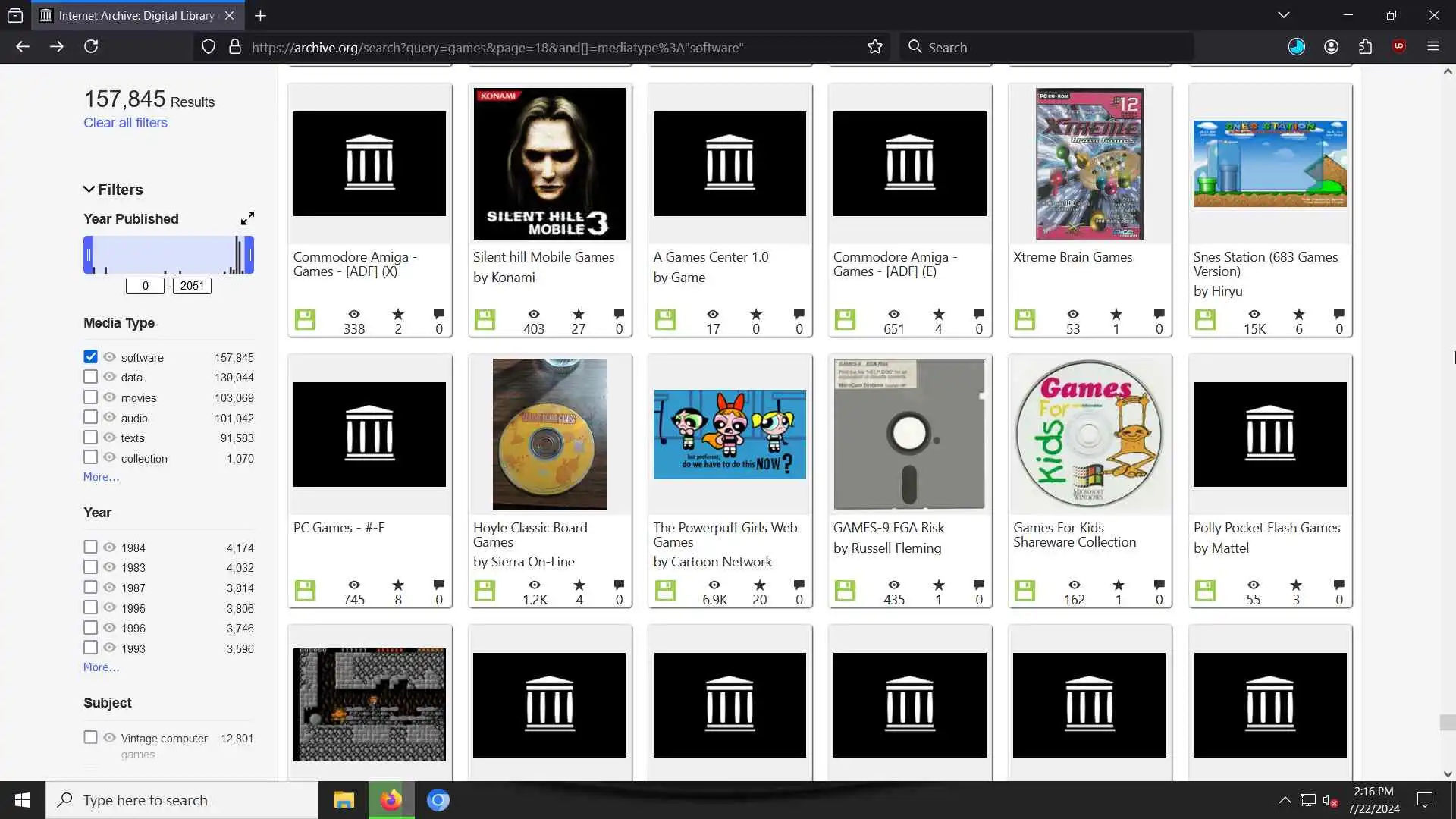Image resolution: width=1456 pixels, height=819 pixels.
Task: Hide the 1984 year filter with the eye icon
Action: pyautogui.click(x=109, y=547)
